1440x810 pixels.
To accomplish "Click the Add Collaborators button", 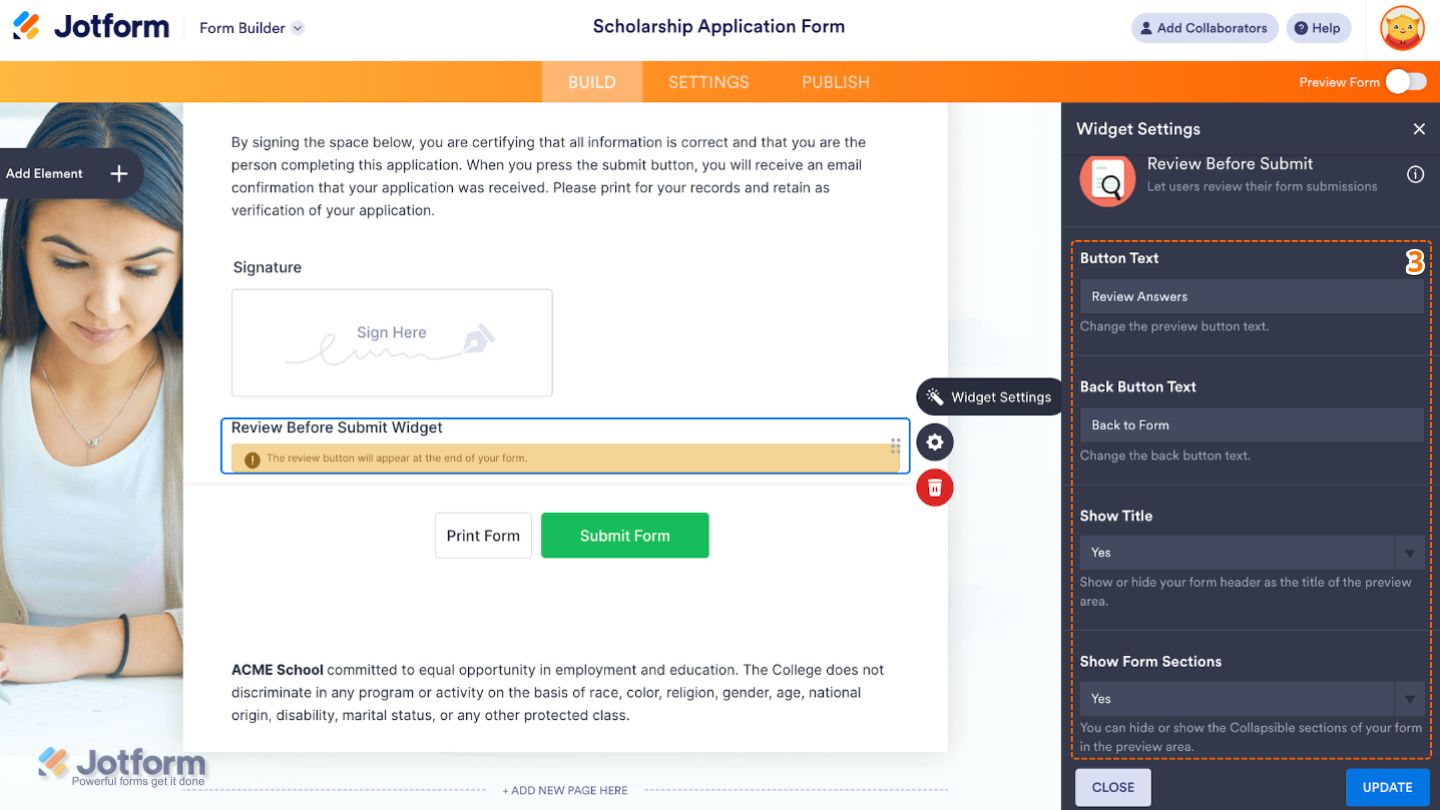I will [1204, 28].
